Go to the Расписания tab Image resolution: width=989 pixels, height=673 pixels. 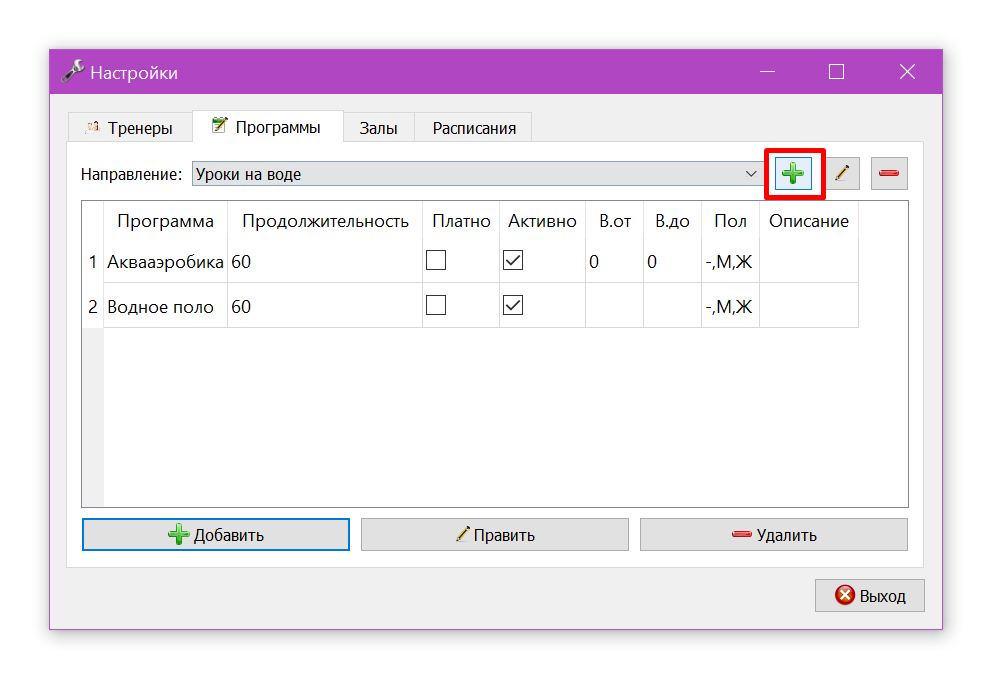coord(474,128)
